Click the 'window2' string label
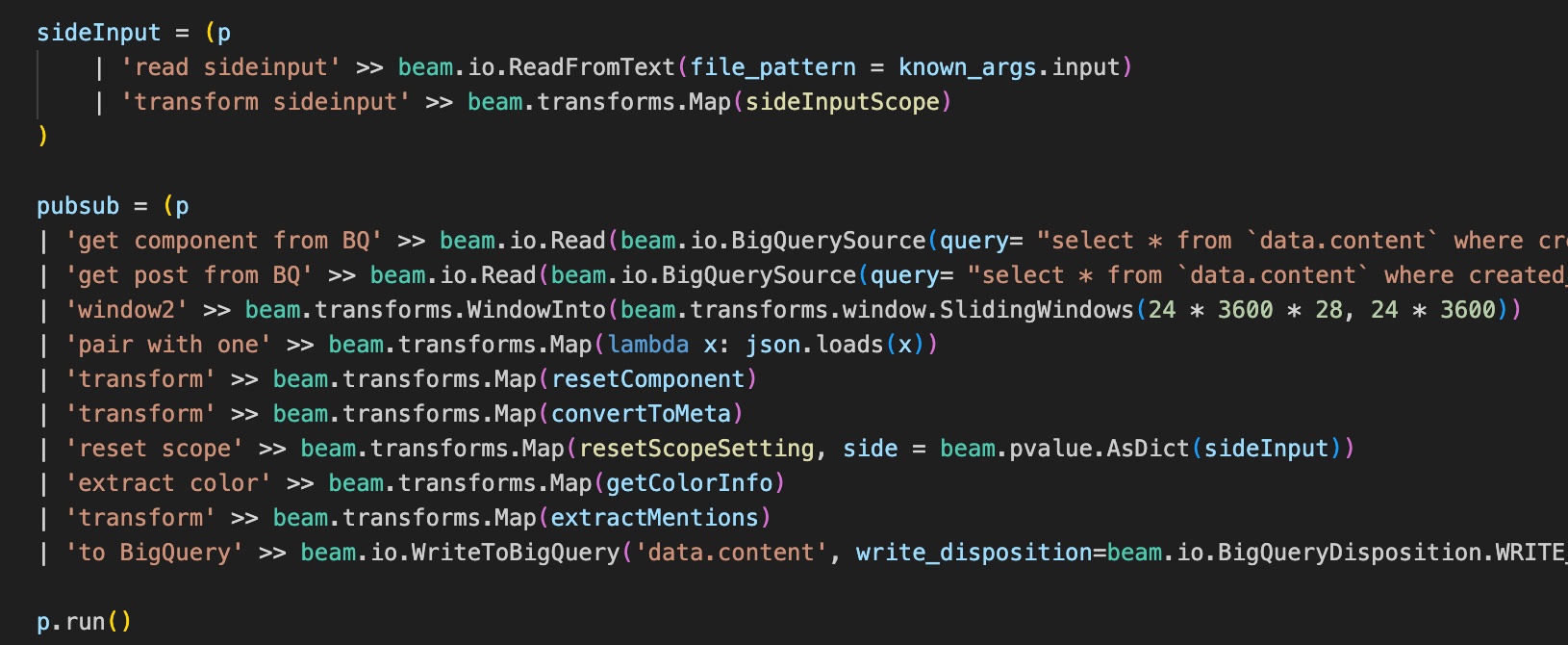The image size is (1568, 645). [x=126, y=310]
